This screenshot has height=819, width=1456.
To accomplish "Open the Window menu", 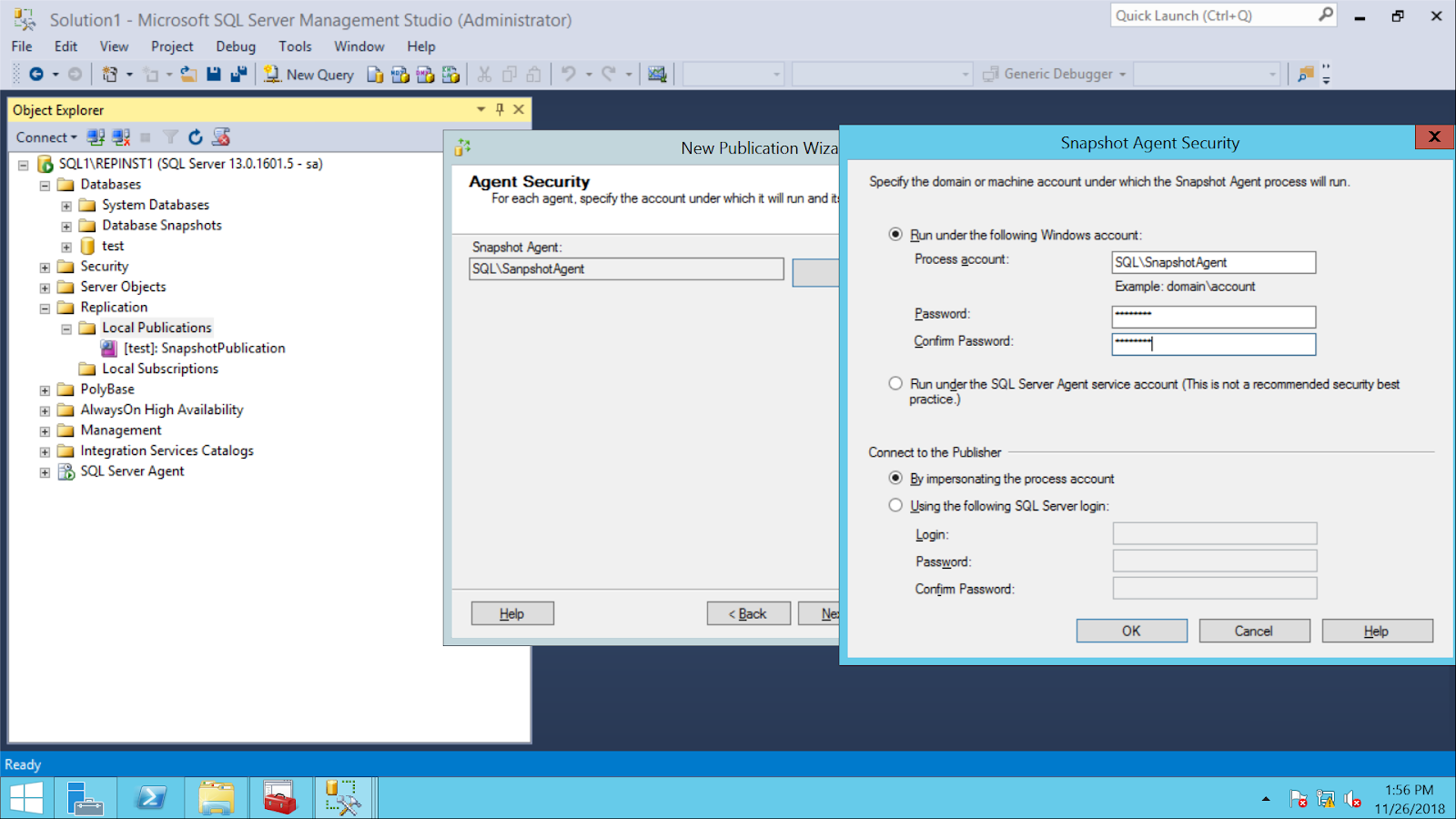I will [x=359, y=46].
